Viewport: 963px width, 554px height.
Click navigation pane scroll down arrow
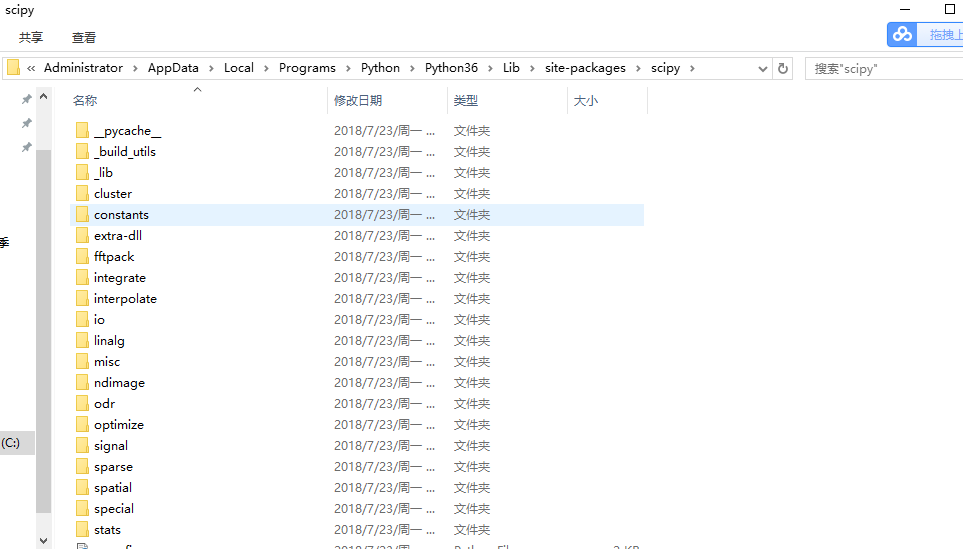coord(43,540)
